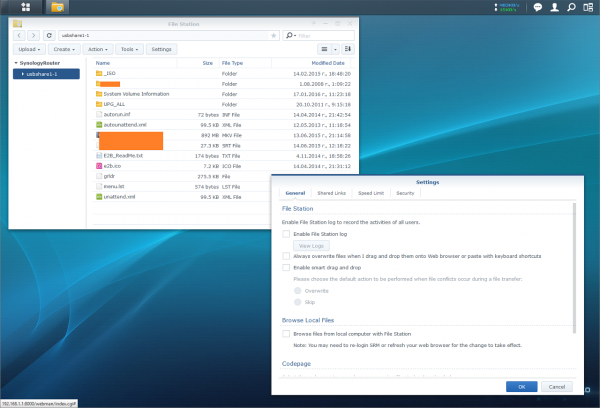Select the autorun.inf file row

coord(222,114)
